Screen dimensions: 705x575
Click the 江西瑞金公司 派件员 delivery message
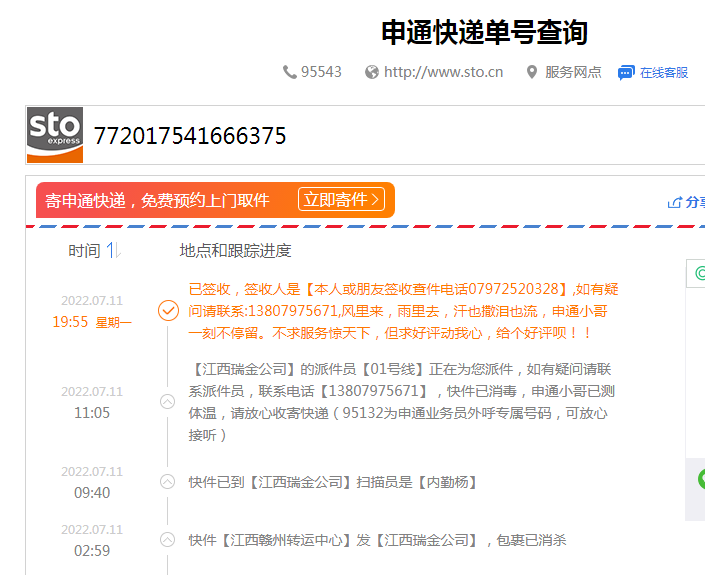coord(402,402)
